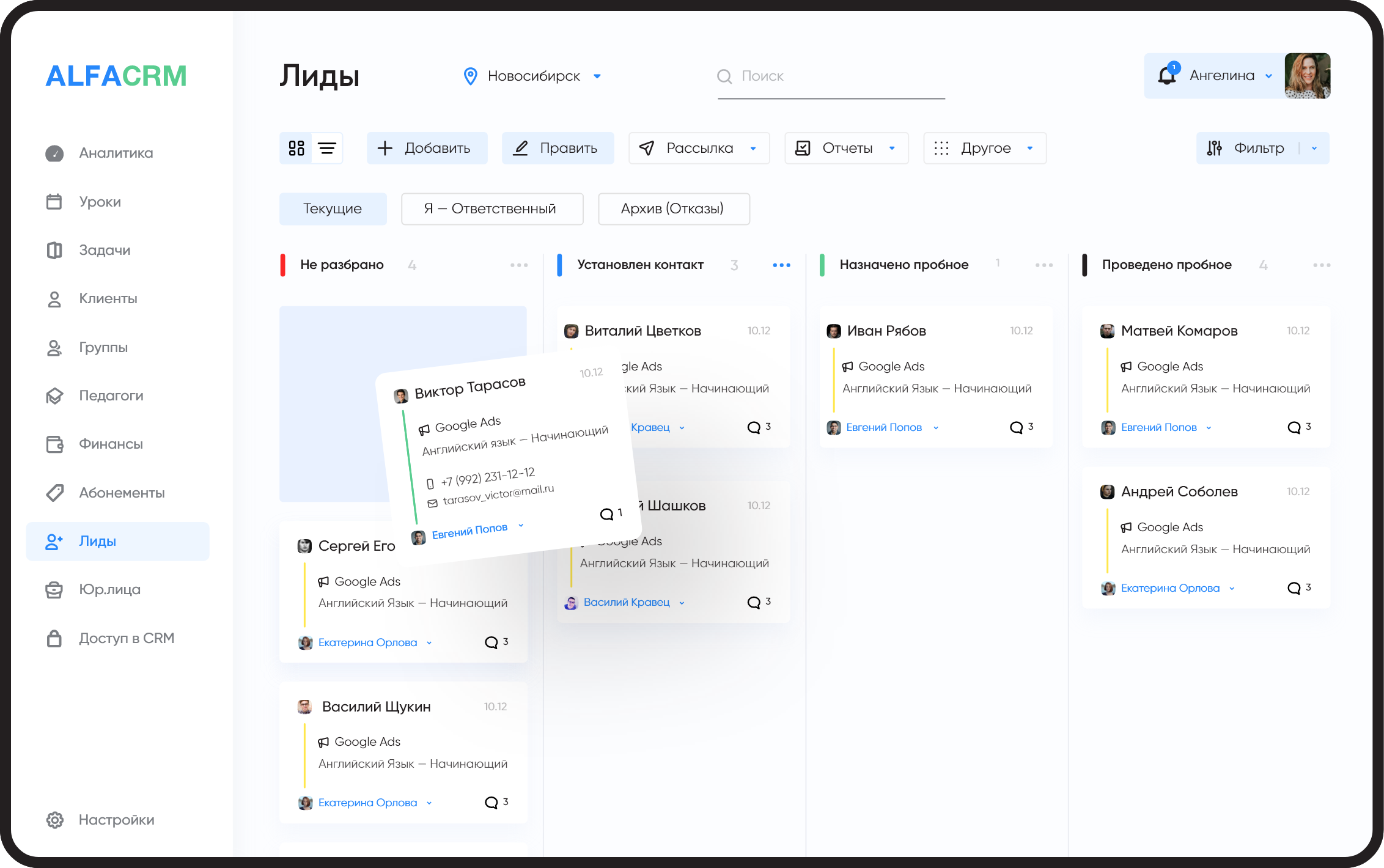
Task: Expand assignee Евгений Попов on Иван Рябов card
Action: coord(935,427)
